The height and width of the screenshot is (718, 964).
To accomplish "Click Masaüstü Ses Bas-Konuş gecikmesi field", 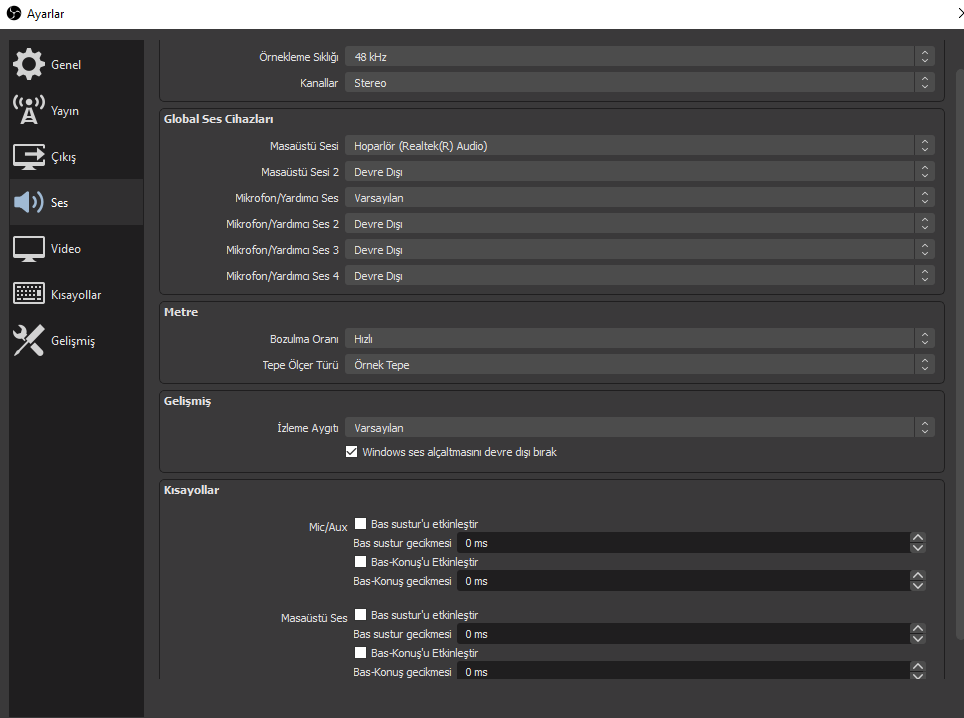I will [683, 671].
